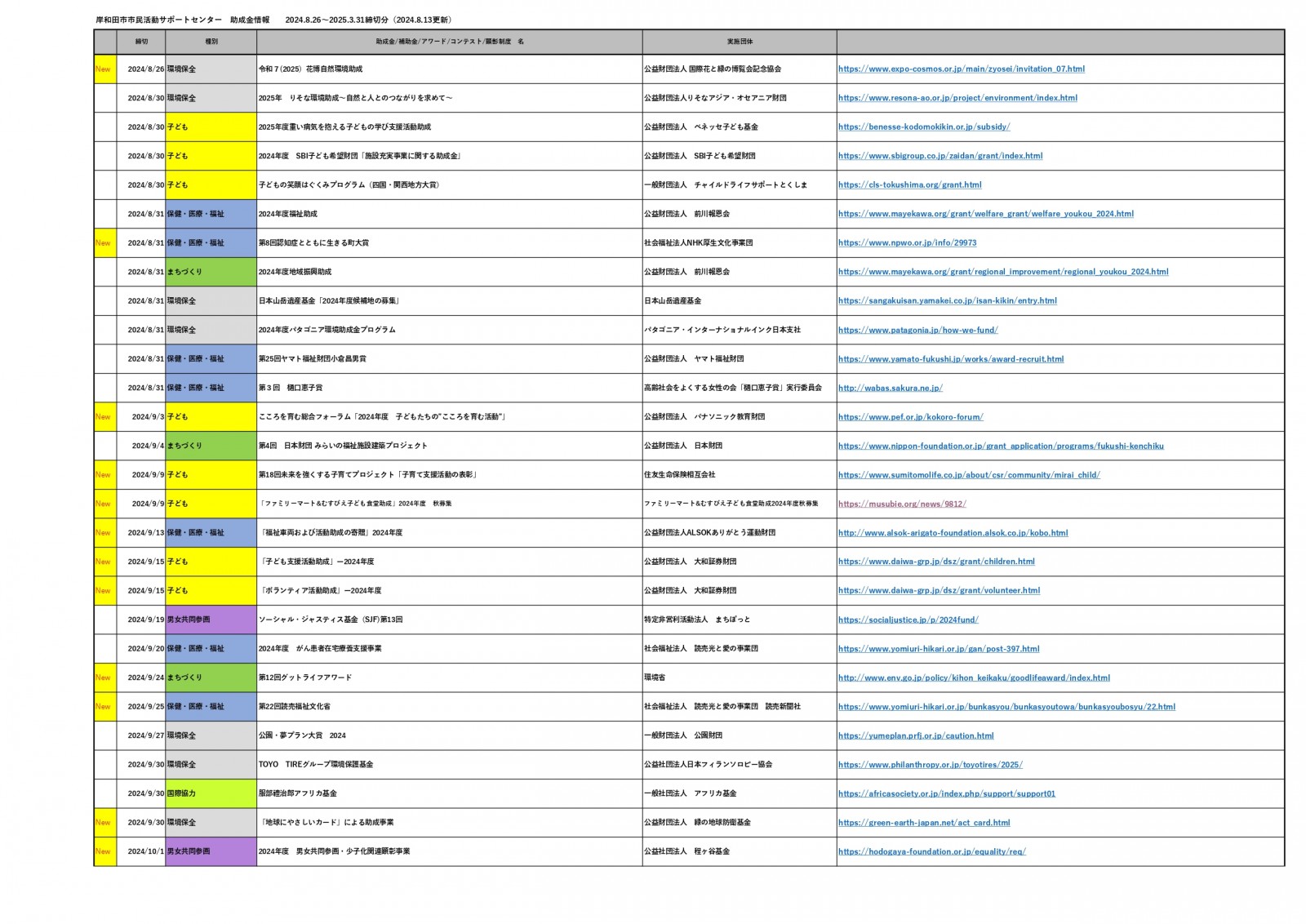The height and width of the screenshot is (924, 1306).
Task: Open the africasociety.or.jp support01 link
Action: click(946, 794)
